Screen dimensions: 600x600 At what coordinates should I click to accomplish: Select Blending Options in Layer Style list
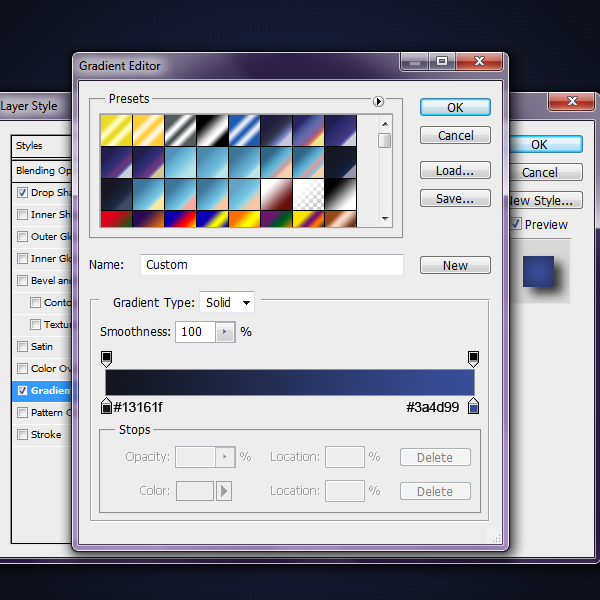[41, 171]
